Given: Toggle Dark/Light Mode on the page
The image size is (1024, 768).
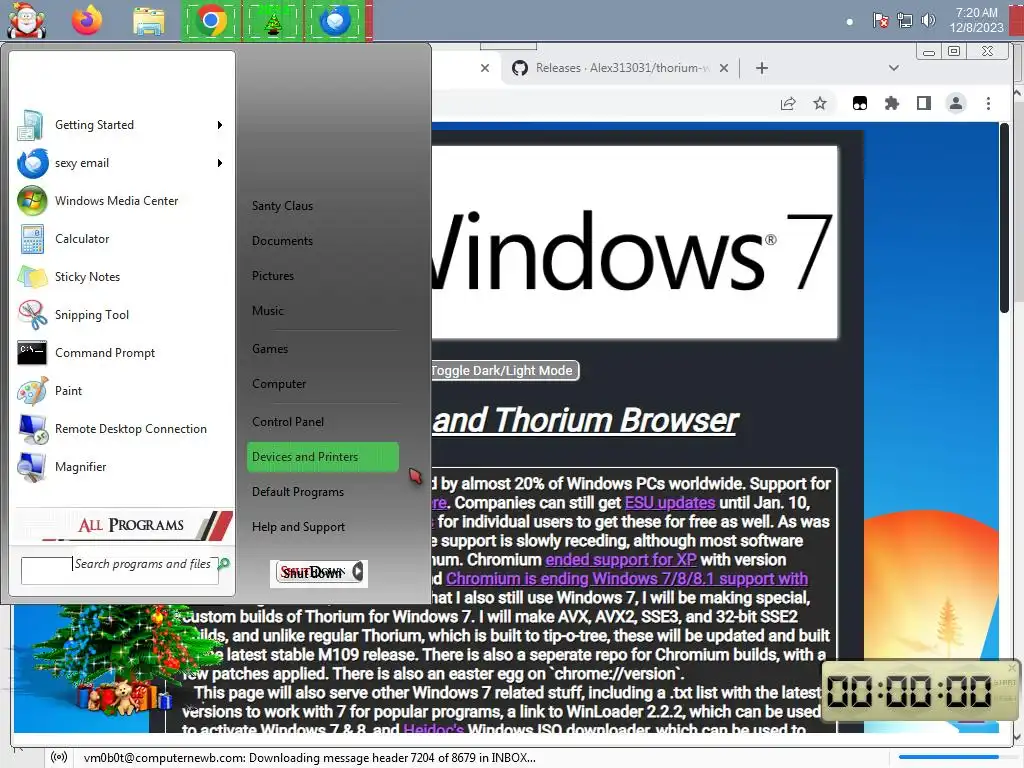Looking at the screenshot, I should (x=504, y=370).
